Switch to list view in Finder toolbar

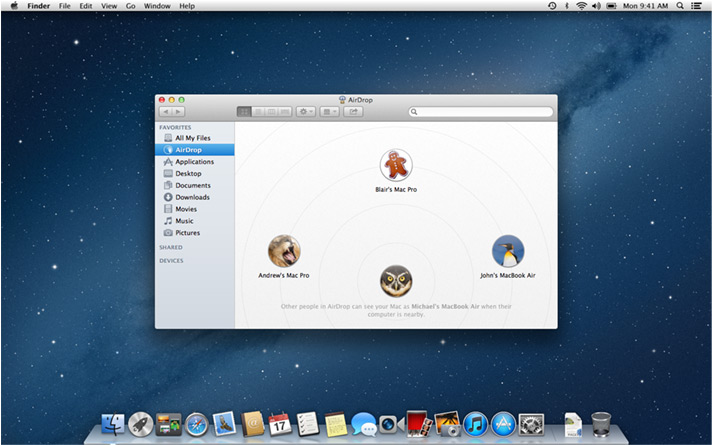pos(257,112)
